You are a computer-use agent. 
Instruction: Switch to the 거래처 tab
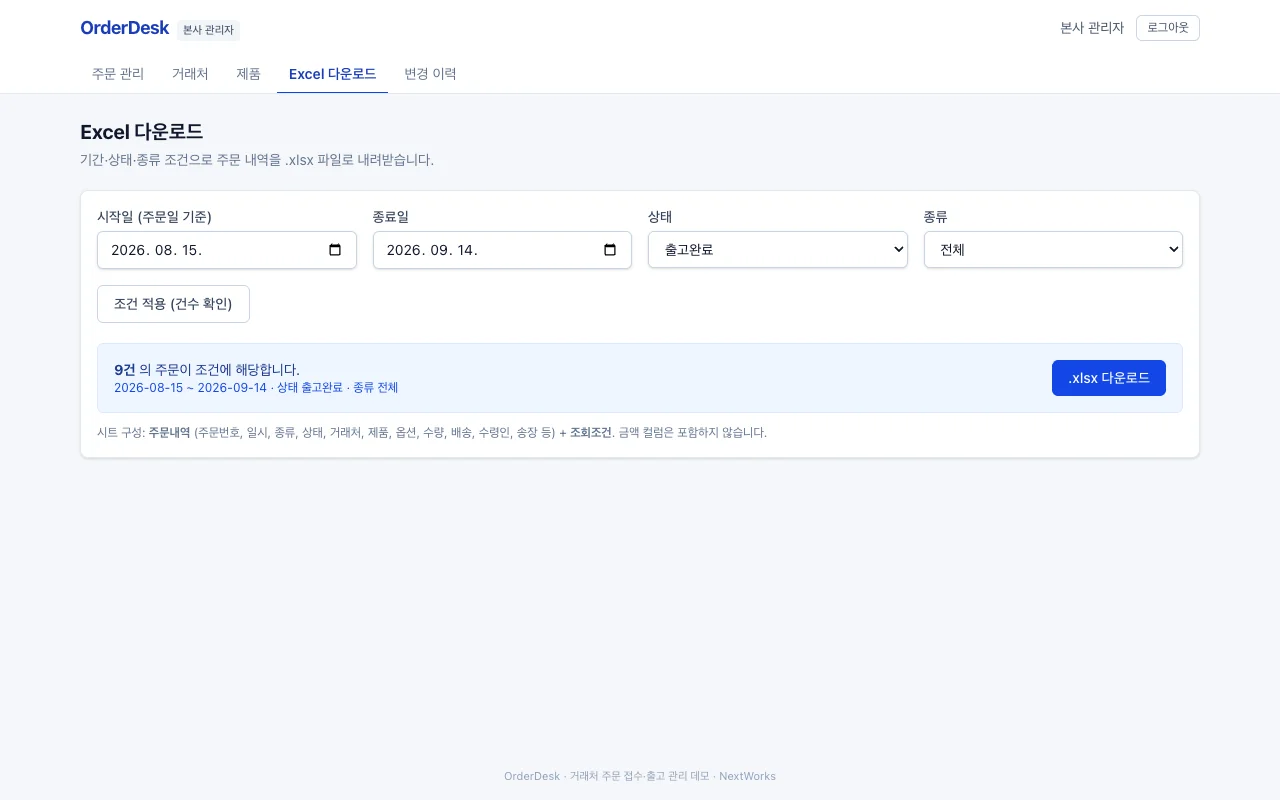pos(190,74)
